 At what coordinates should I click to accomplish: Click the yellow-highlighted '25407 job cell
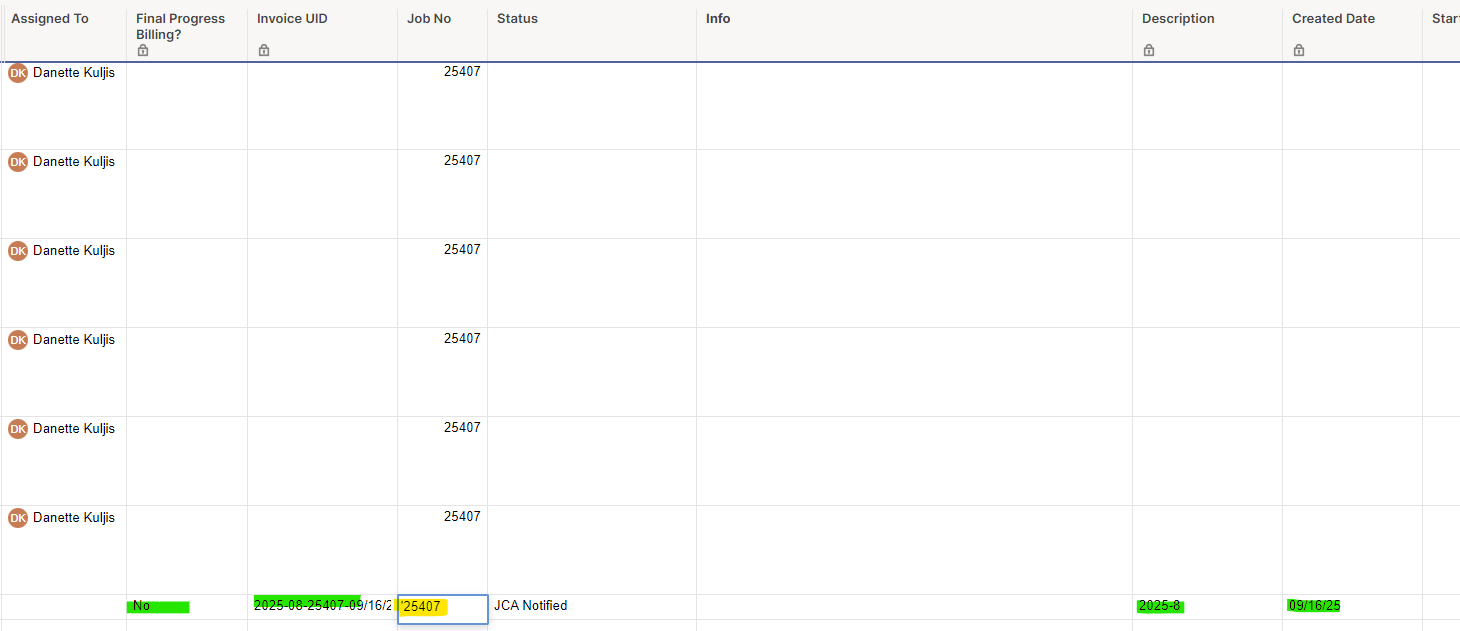tap(443, 609)
